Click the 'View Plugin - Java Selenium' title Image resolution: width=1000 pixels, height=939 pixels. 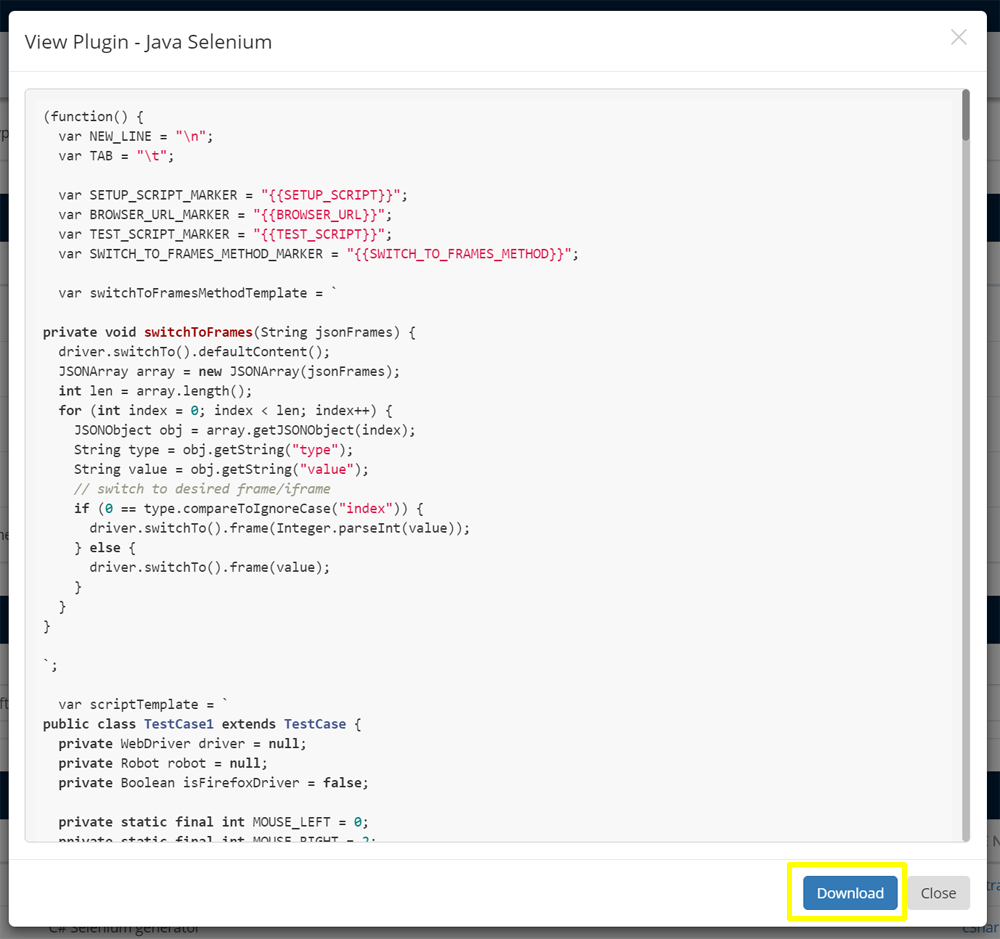pyautogui.click(x=148, y=42)
